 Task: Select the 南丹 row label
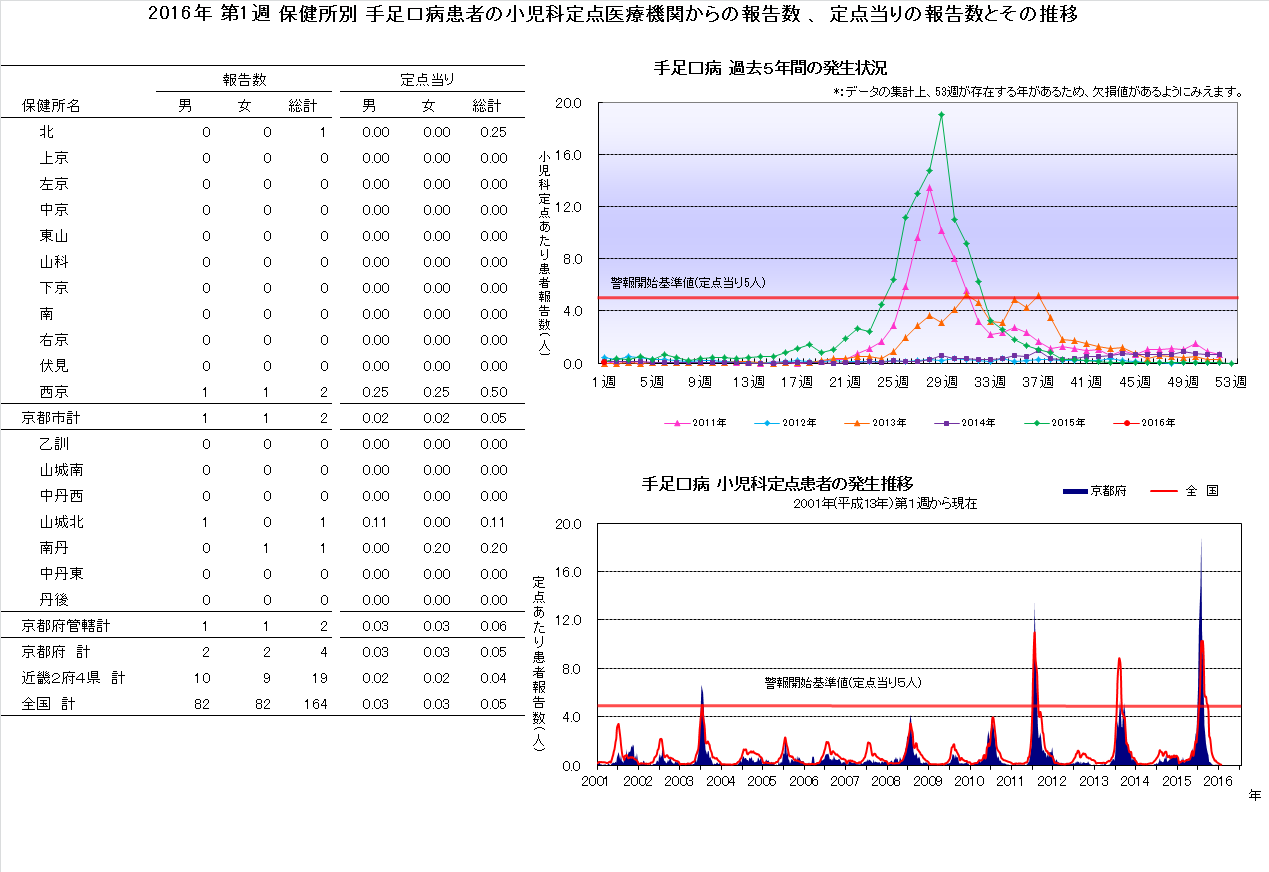point(54,548)
